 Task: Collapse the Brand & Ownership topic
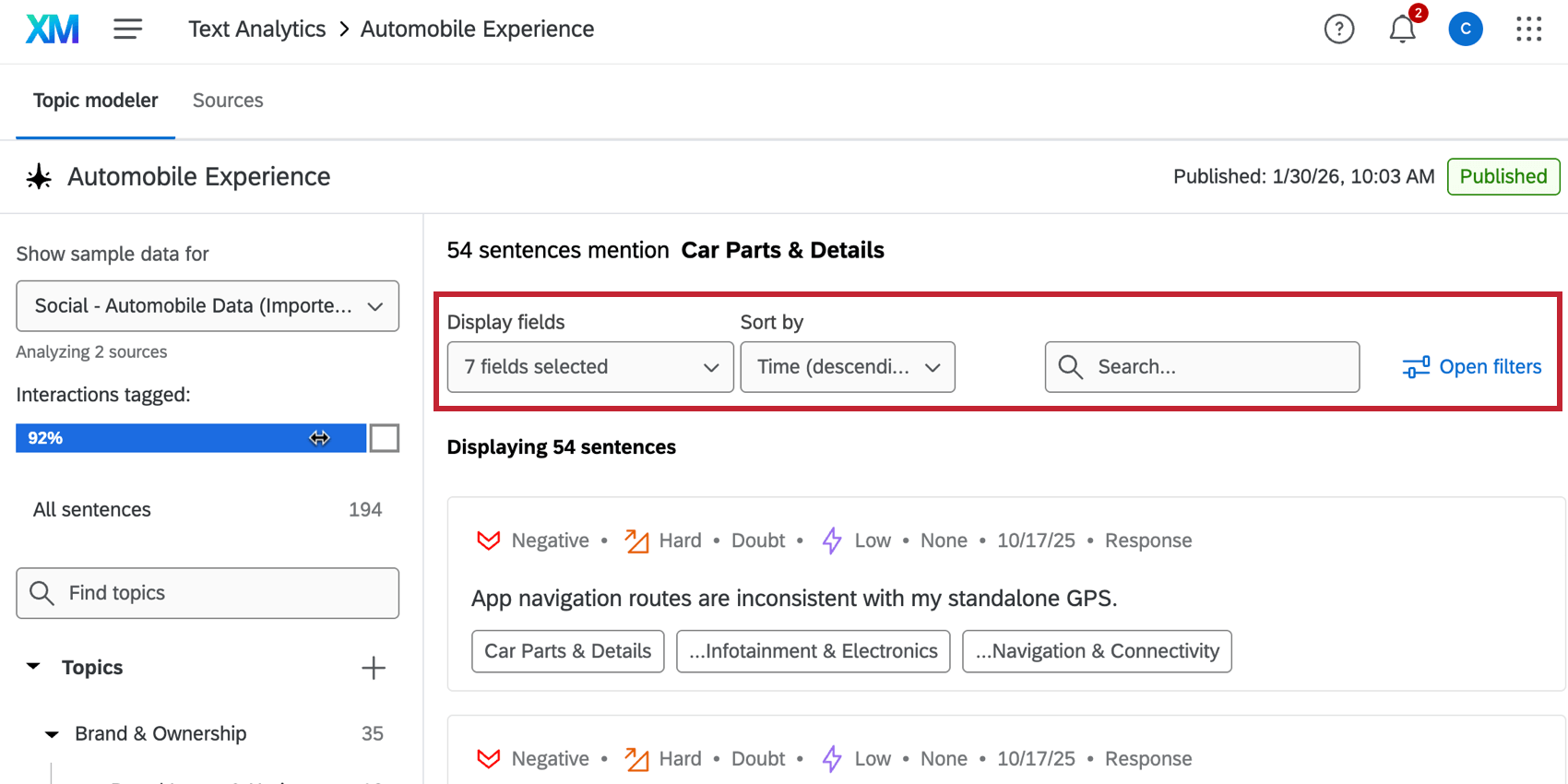point(53,734)
